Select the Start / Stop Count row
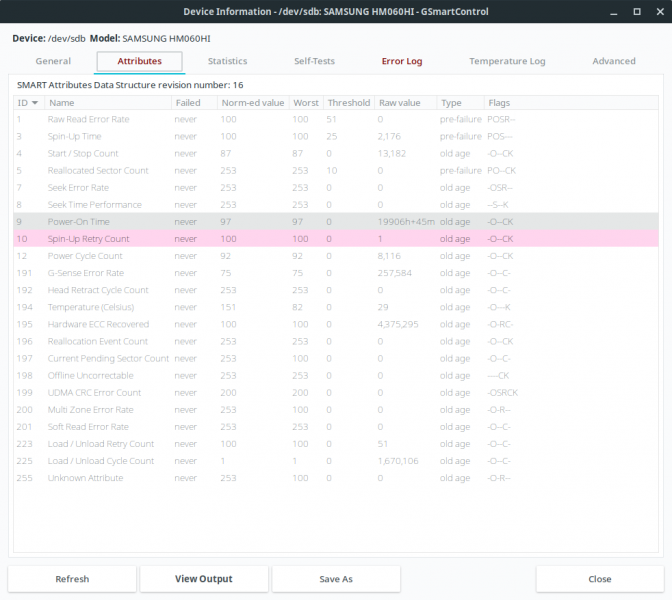Image resolution: width=672 pixels, height=600 pixels. click(336, 153)
